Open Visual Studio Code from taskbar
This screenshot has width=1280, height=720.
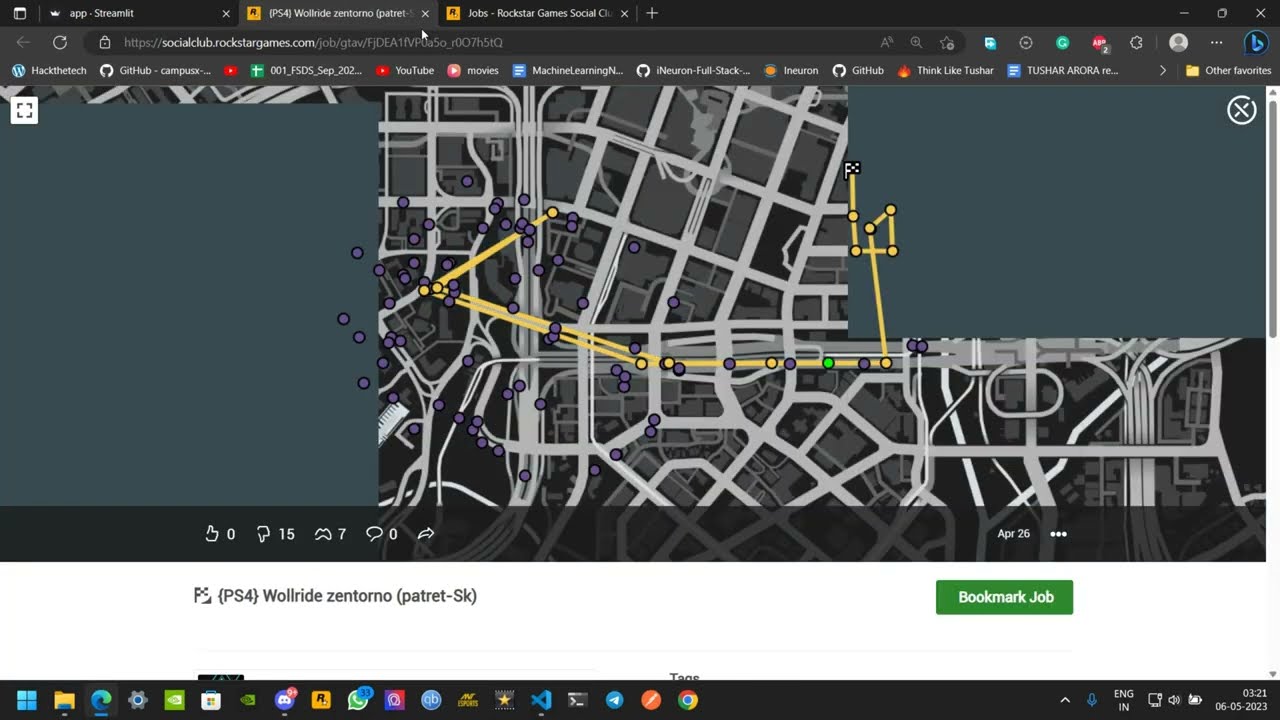(x=541, y=700)
